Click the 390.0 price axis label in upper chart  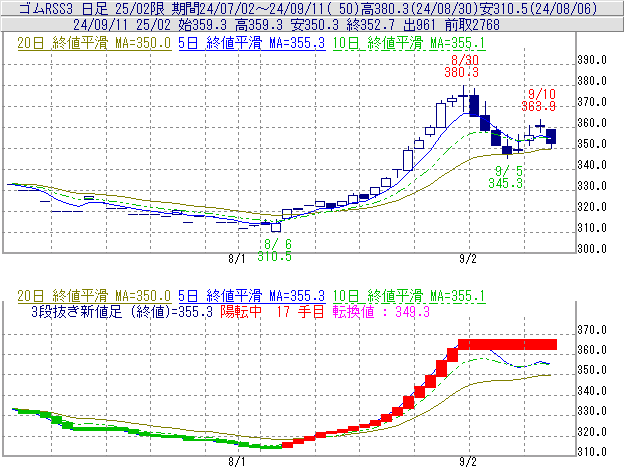(592, 60)
